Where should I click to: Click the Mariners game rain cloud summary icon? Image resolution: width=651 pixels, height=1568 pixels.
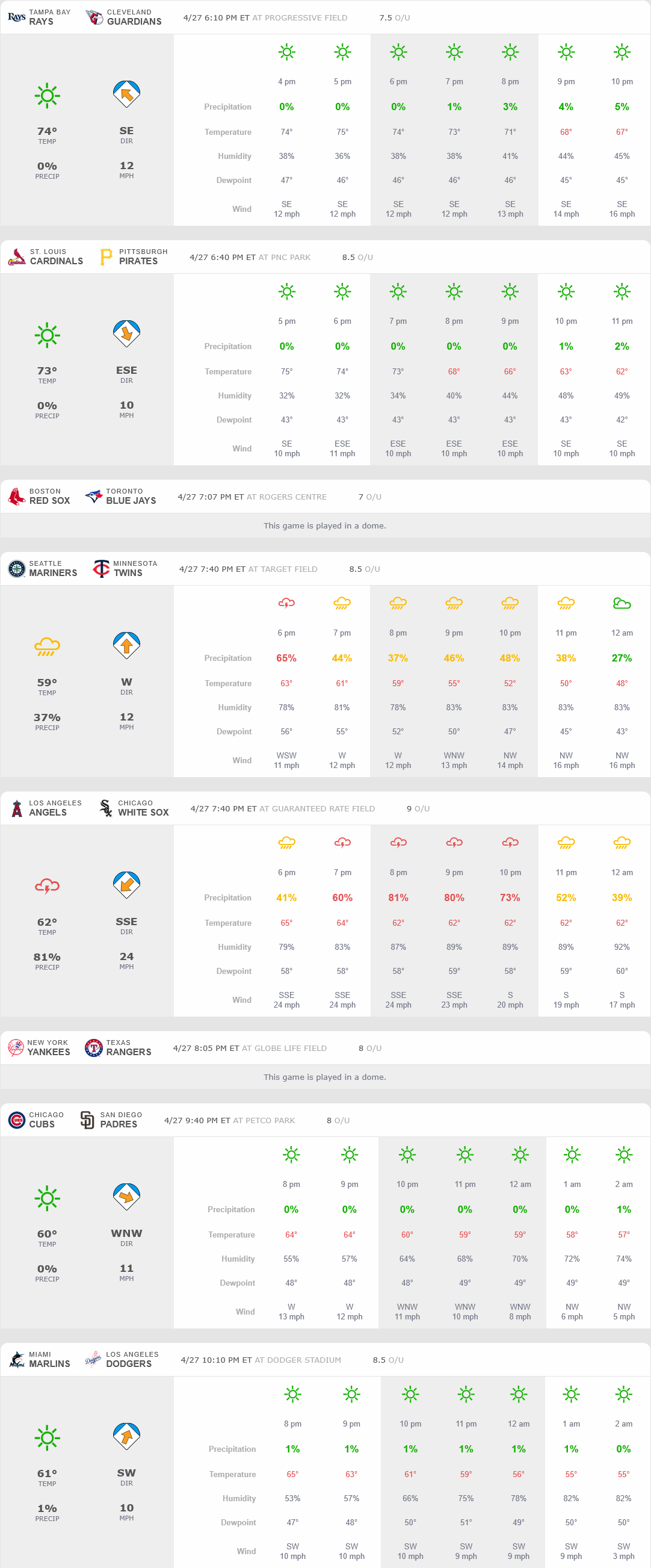pyautogui.click(x=47, y=646)
